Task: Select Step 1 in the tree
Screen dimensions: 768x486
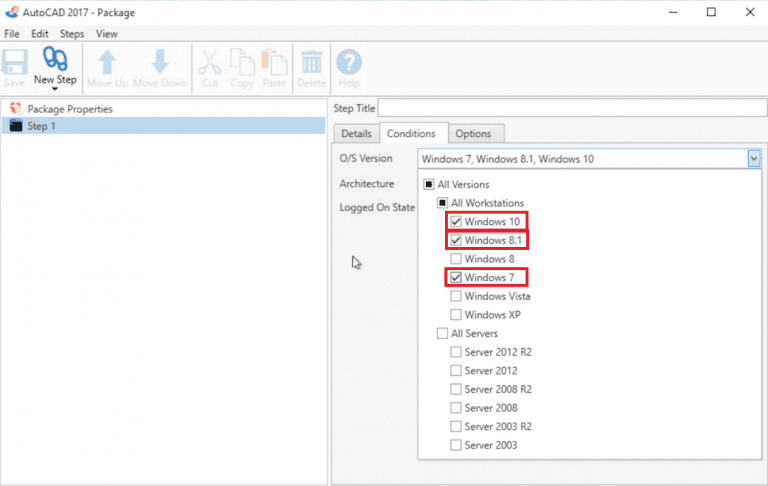Action: [163, 126]
